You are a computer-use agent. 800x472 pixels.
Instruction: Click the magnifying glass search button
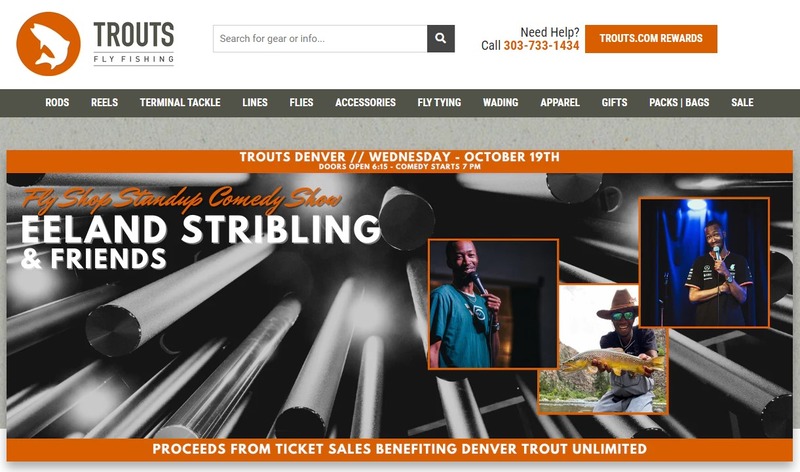[x=441, y=38]
